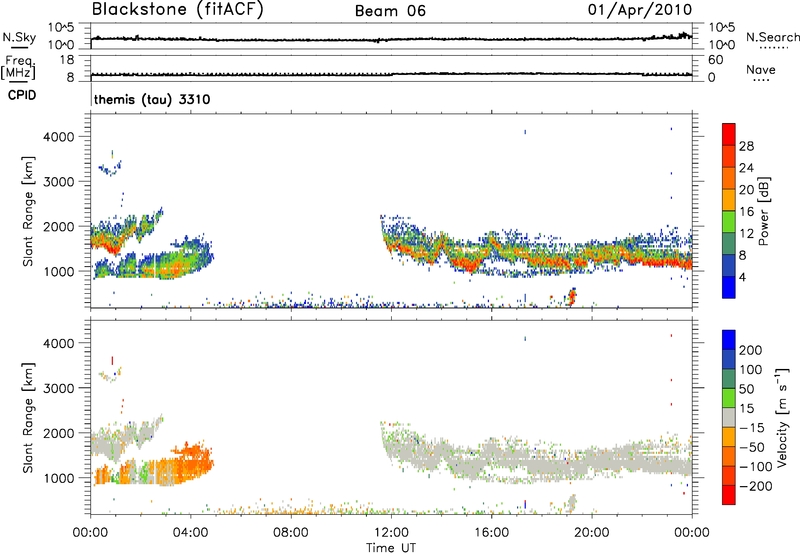Click the "200" tick on the Velocity scale

tap(751, 350)
